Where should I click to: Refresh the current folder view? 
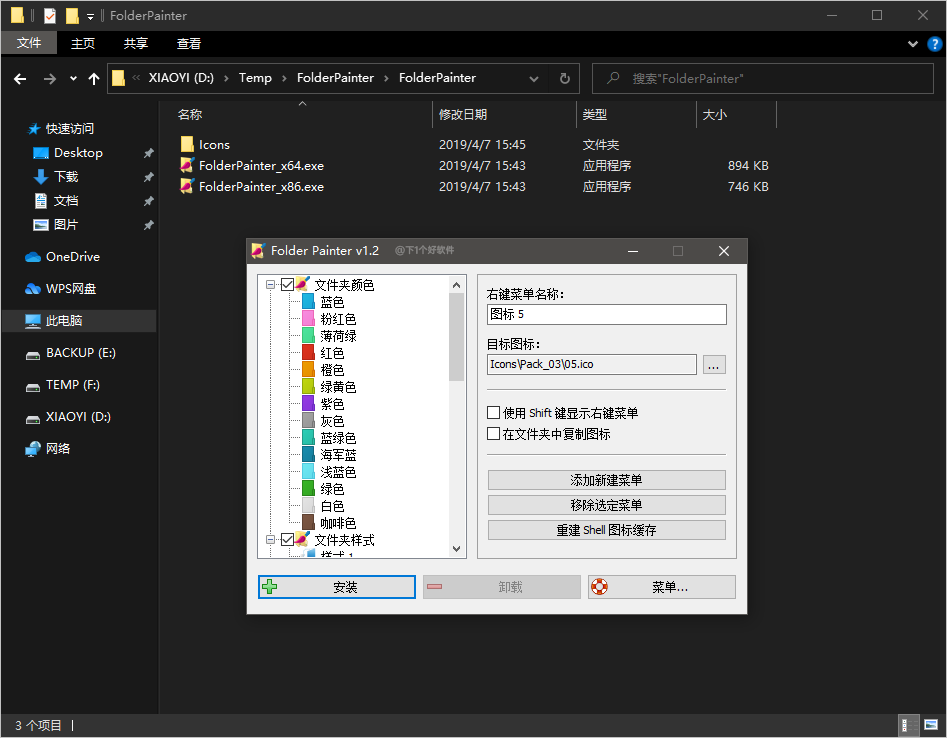click(x=564, y=79)
